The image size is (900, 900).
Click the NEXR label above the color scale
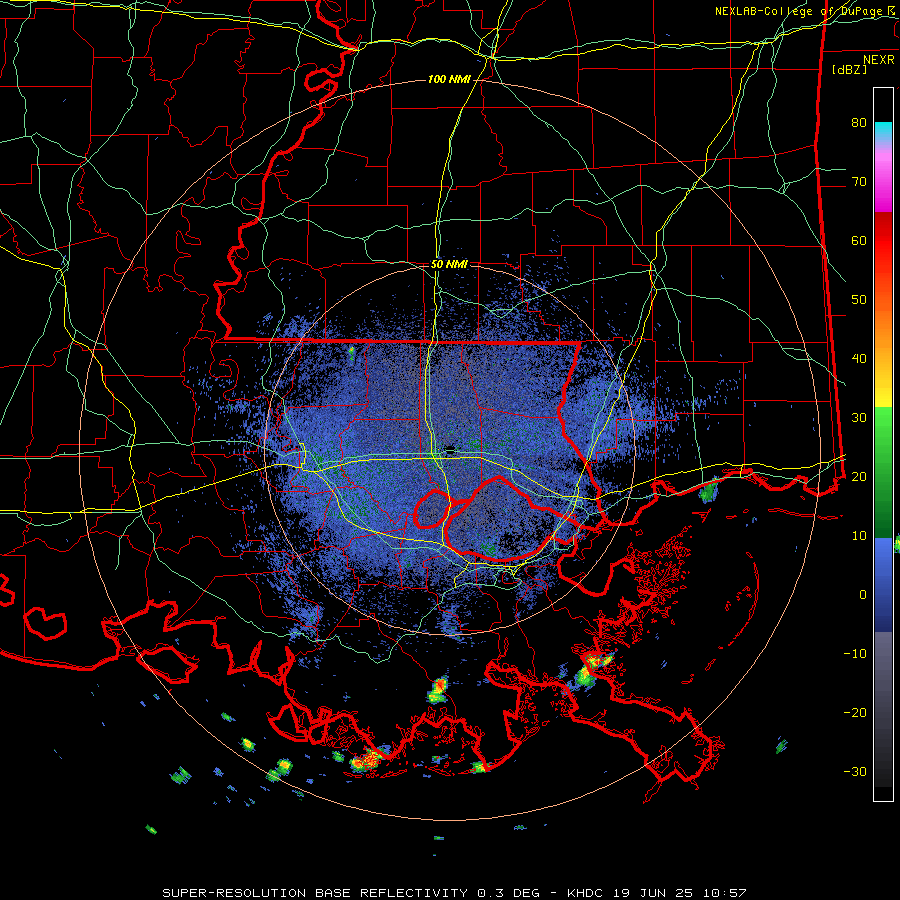879,60
